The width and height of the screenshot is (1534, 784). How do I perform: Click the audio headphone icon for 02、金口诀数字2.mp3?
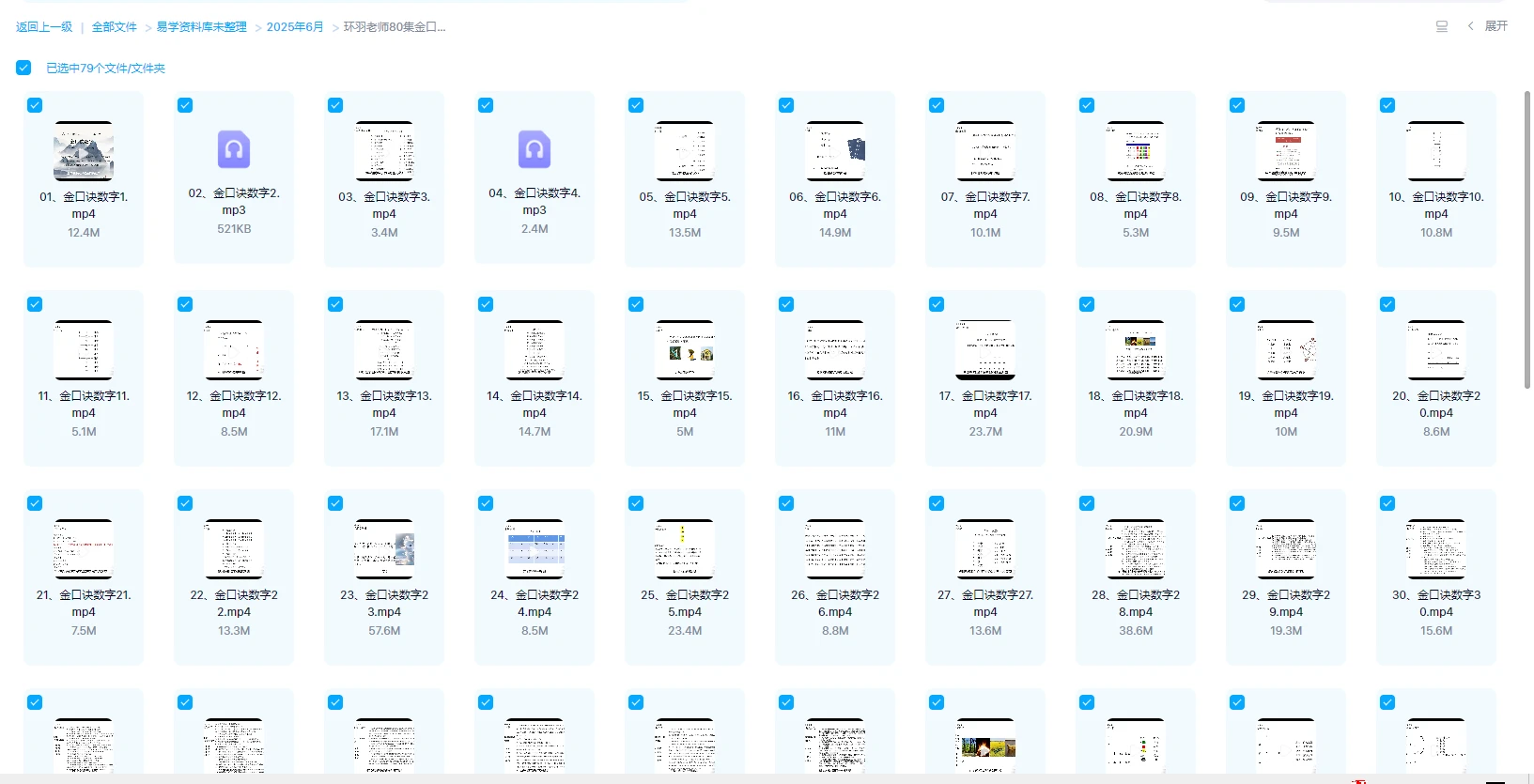[x=234, y=149]
